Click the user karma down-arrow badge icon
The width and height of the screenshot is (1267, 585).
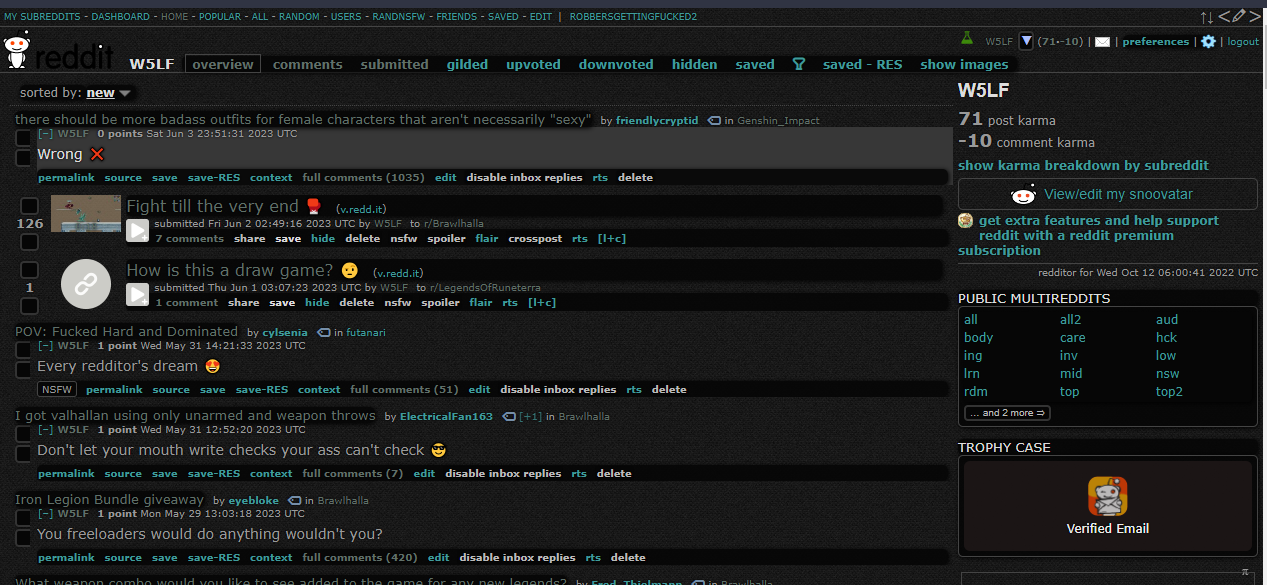pyautogui.click(x=1026, y=41)
